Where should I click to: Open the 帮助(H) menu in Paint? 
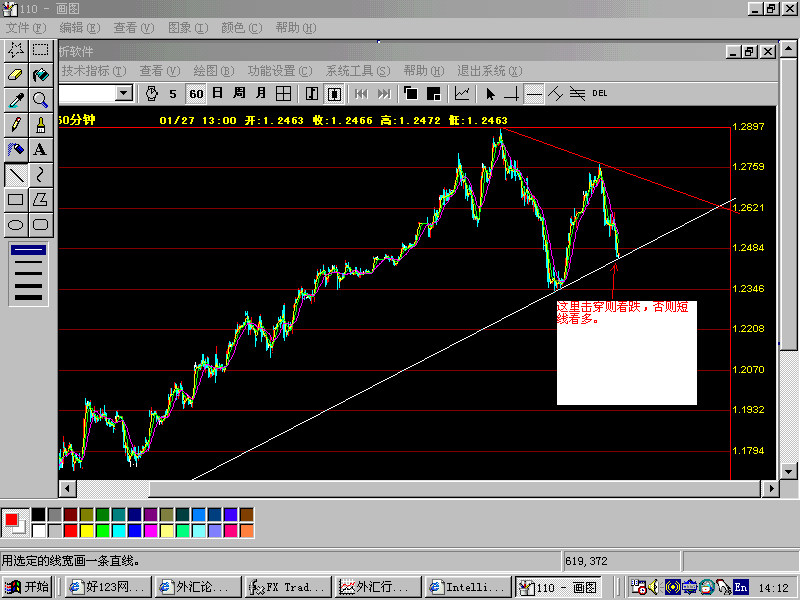[296, 28]
